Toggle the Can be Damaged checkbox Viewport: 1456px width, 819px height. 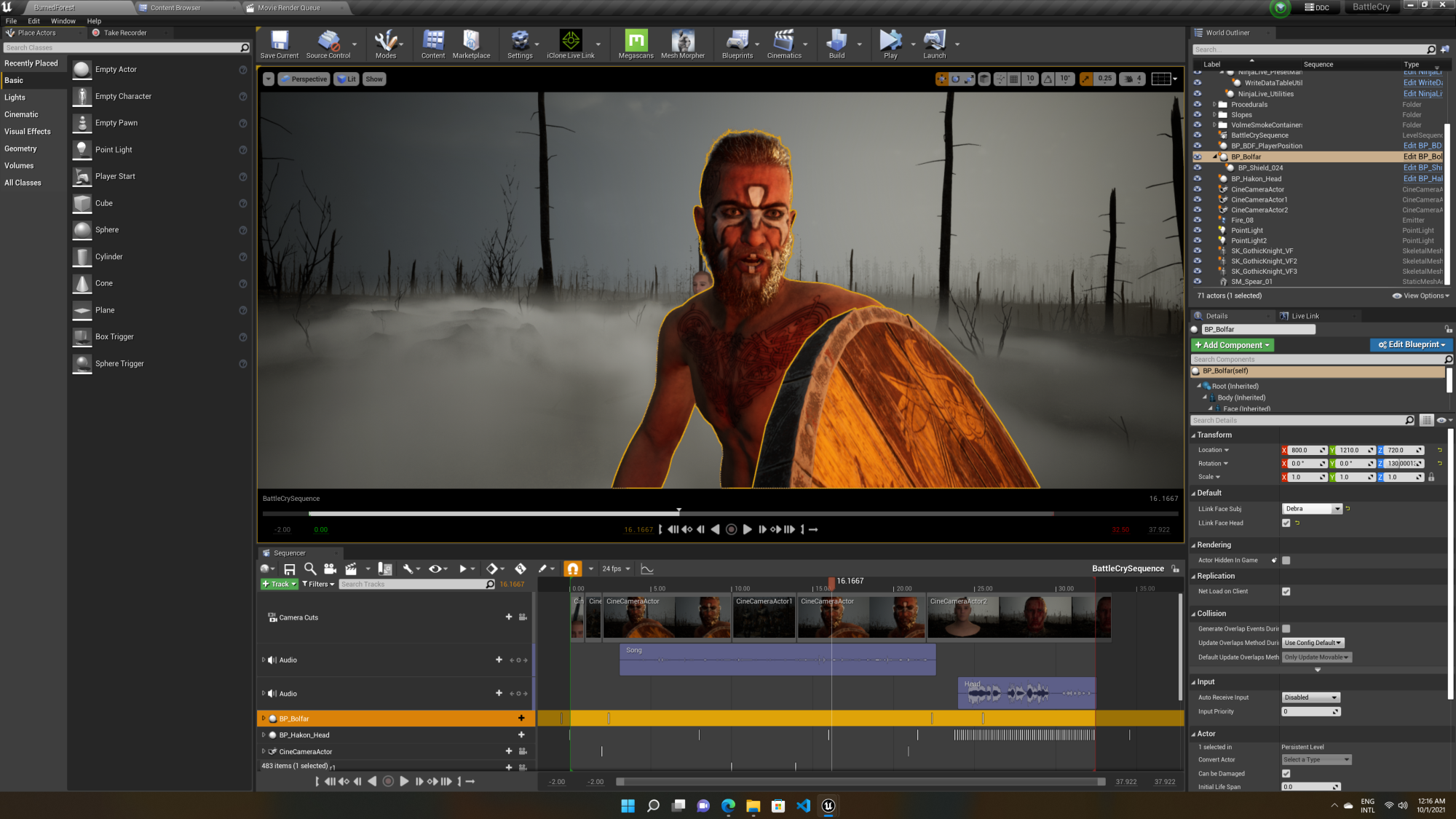point(1286,773)
